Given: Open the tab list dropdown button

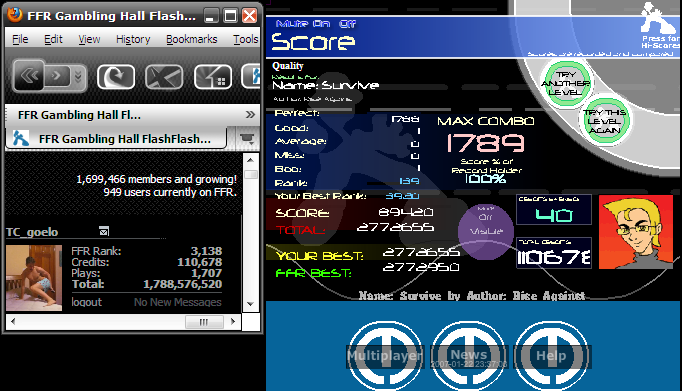Looking at the screenshot, I should tap(247, 138).
